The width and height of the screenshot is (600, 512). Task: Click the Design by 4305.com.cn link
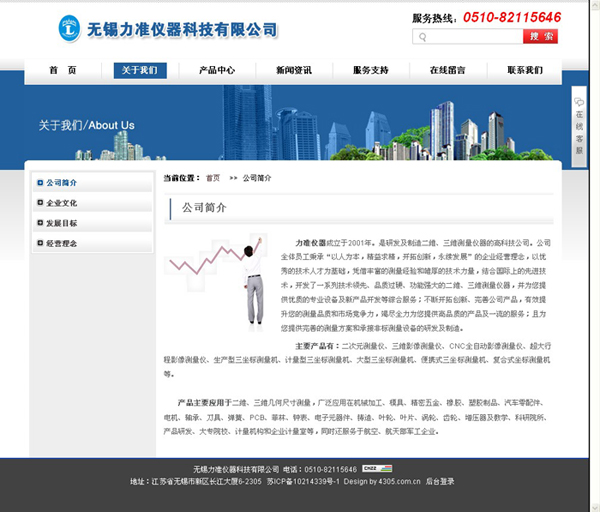382,481
